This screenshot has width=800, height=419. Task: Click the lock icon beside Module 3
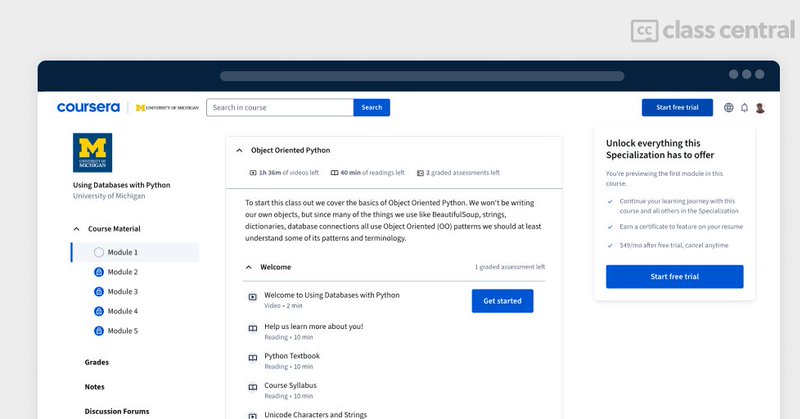tap(99, 291)
